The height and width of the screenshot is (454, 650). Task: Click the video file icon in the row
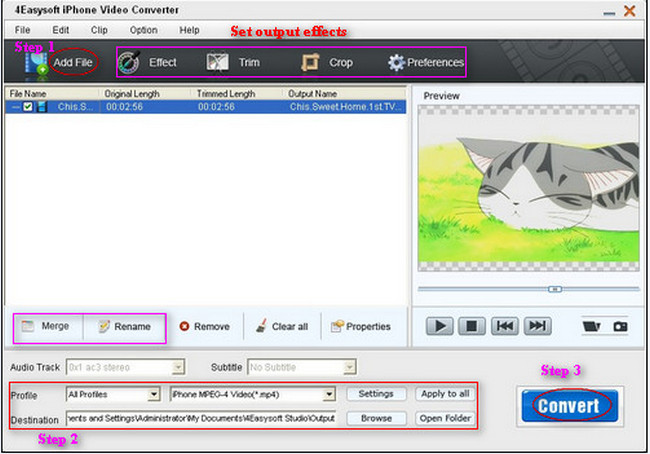click(41, 107)
